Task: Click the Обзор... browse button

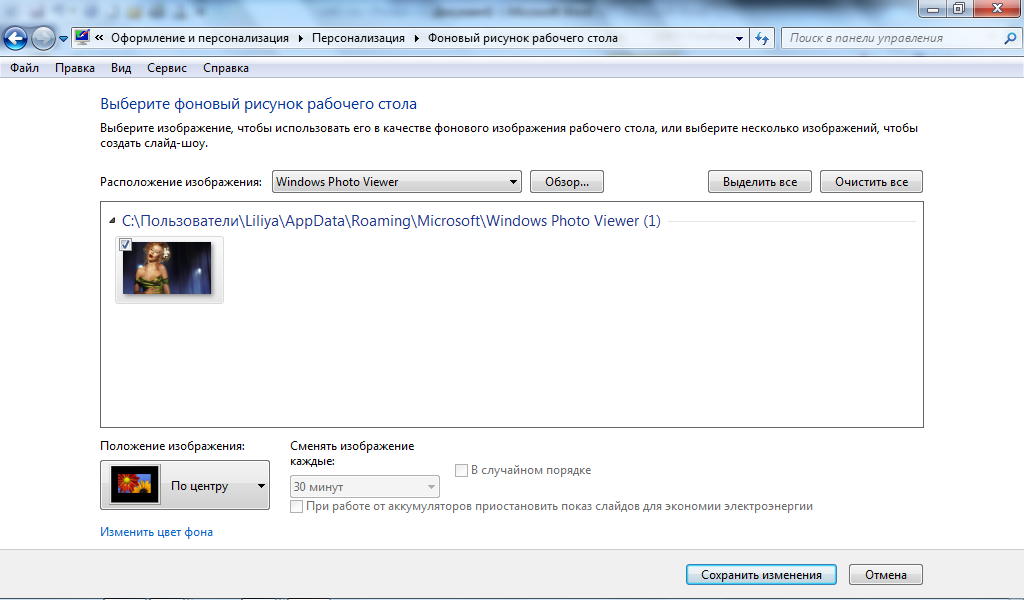Action: point(567,182)
